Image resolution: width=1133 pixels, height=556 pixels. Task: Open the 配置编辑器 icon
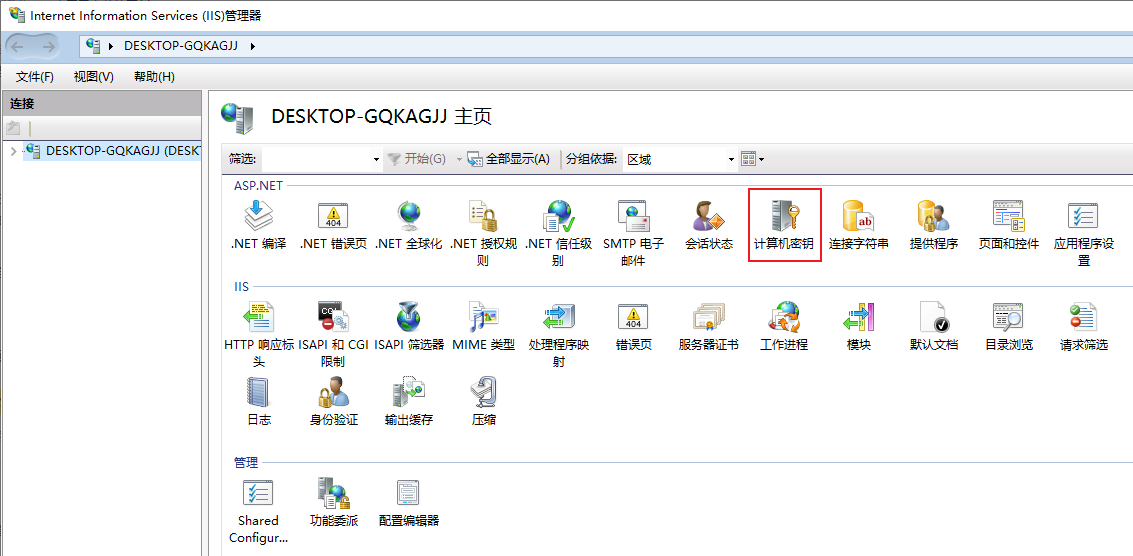408,493
